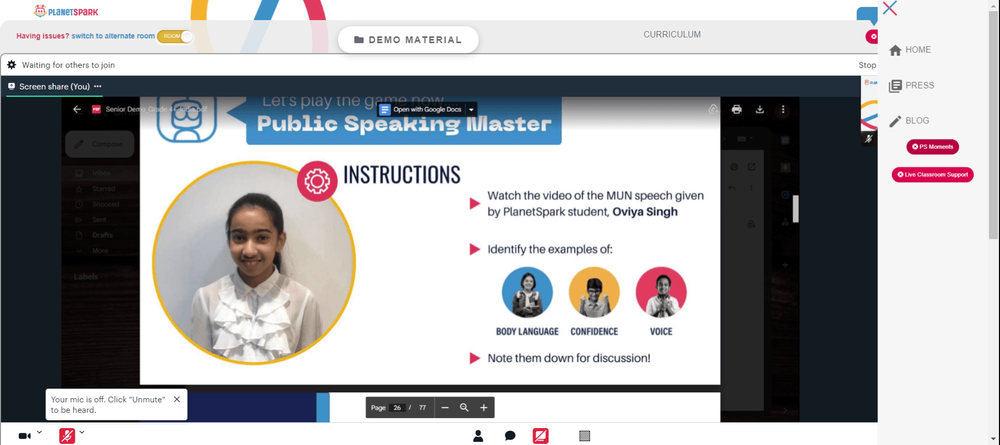The height and width of the screenshot is (445, 1000).
Task: Go to HOME in side menu
Action: (910, 50)
